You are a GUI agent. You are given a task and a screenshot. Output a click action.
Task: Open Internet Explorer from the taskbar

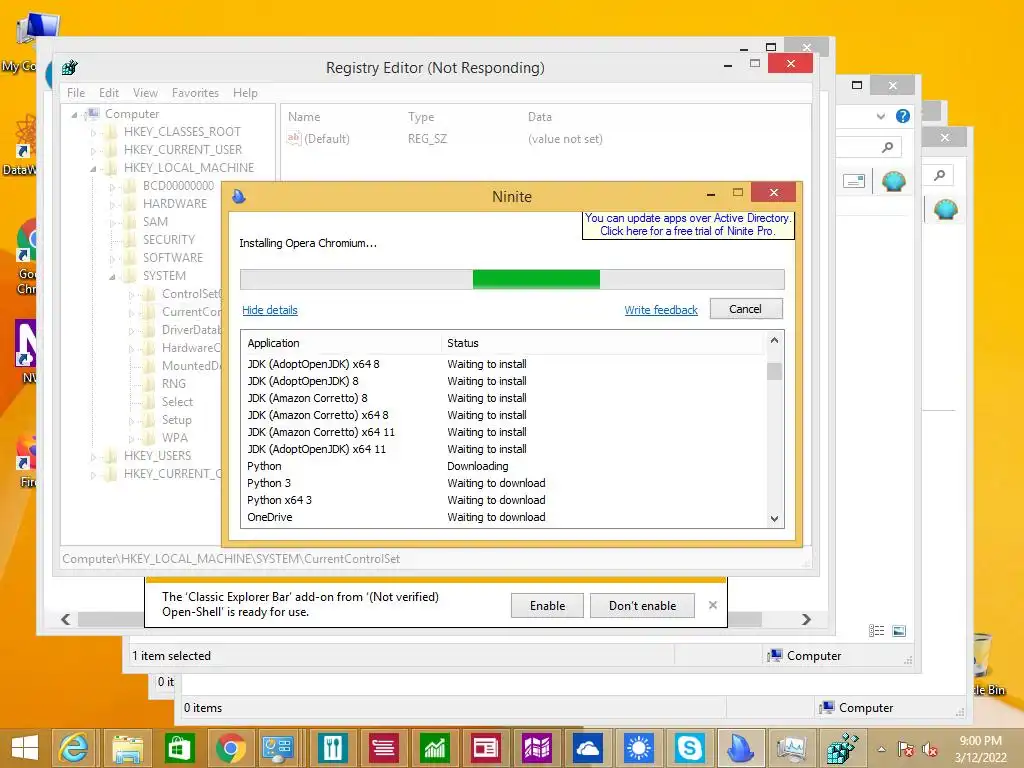73,748
